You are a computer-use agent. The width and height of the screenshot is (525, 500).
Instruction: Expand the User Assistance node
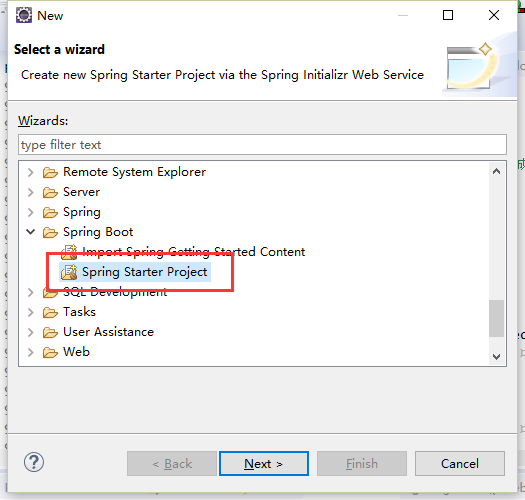tap(30, 333)
